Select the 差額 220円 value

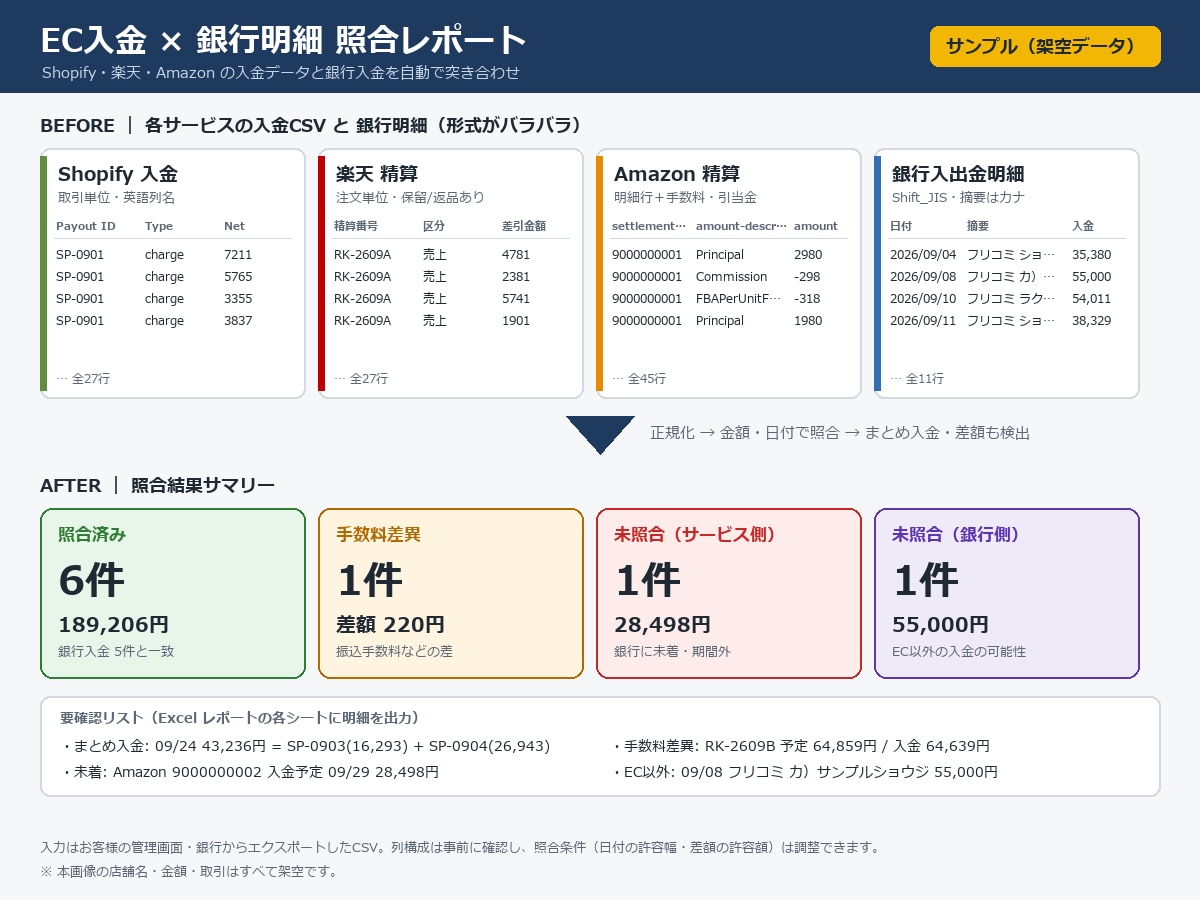[391, 625]
